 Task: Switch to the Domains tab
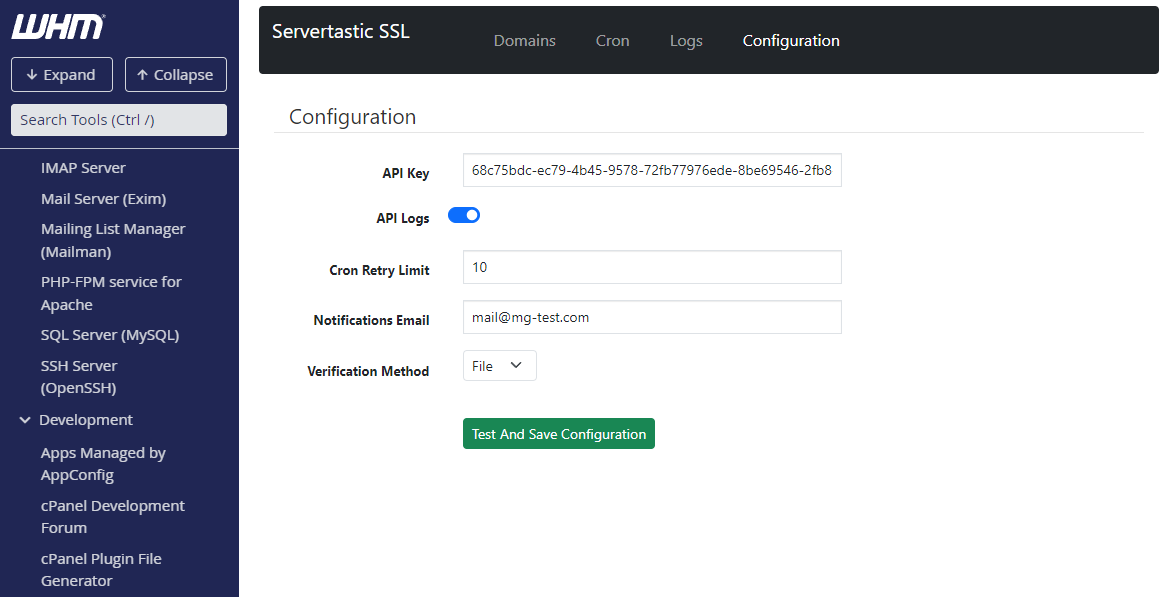(x=525, y=41)
